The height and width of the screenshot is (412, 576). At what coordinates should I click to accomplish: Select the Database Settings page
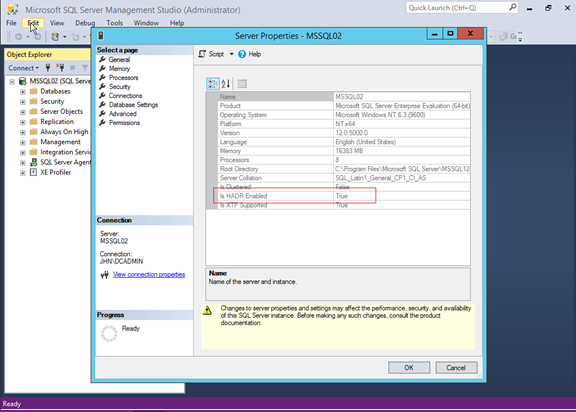pyautogui.click(x=133, y=105)
